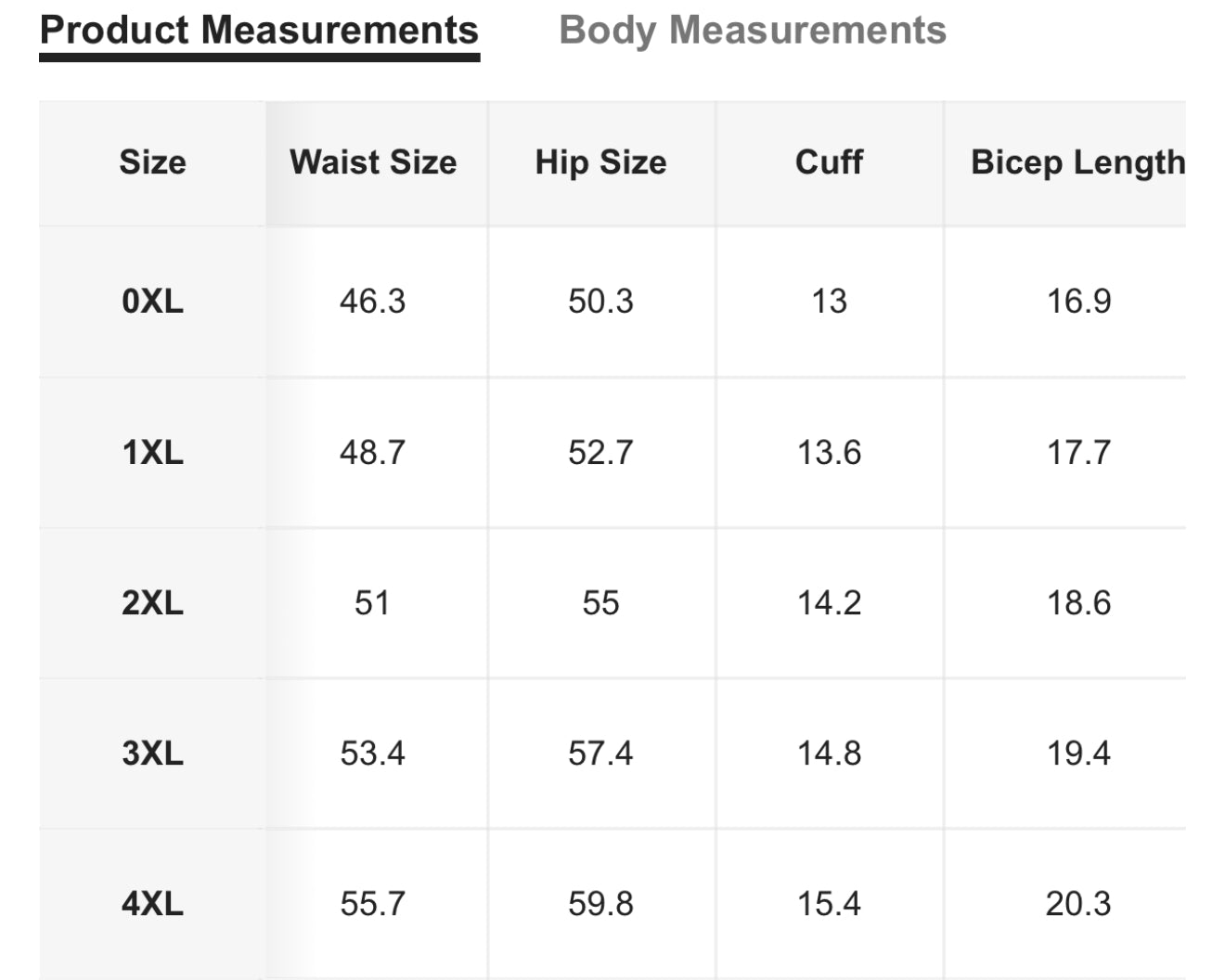Click the 20.3 bicep length cell
This screenshot has width=1225, height=980.
(x=1078, y=903)
